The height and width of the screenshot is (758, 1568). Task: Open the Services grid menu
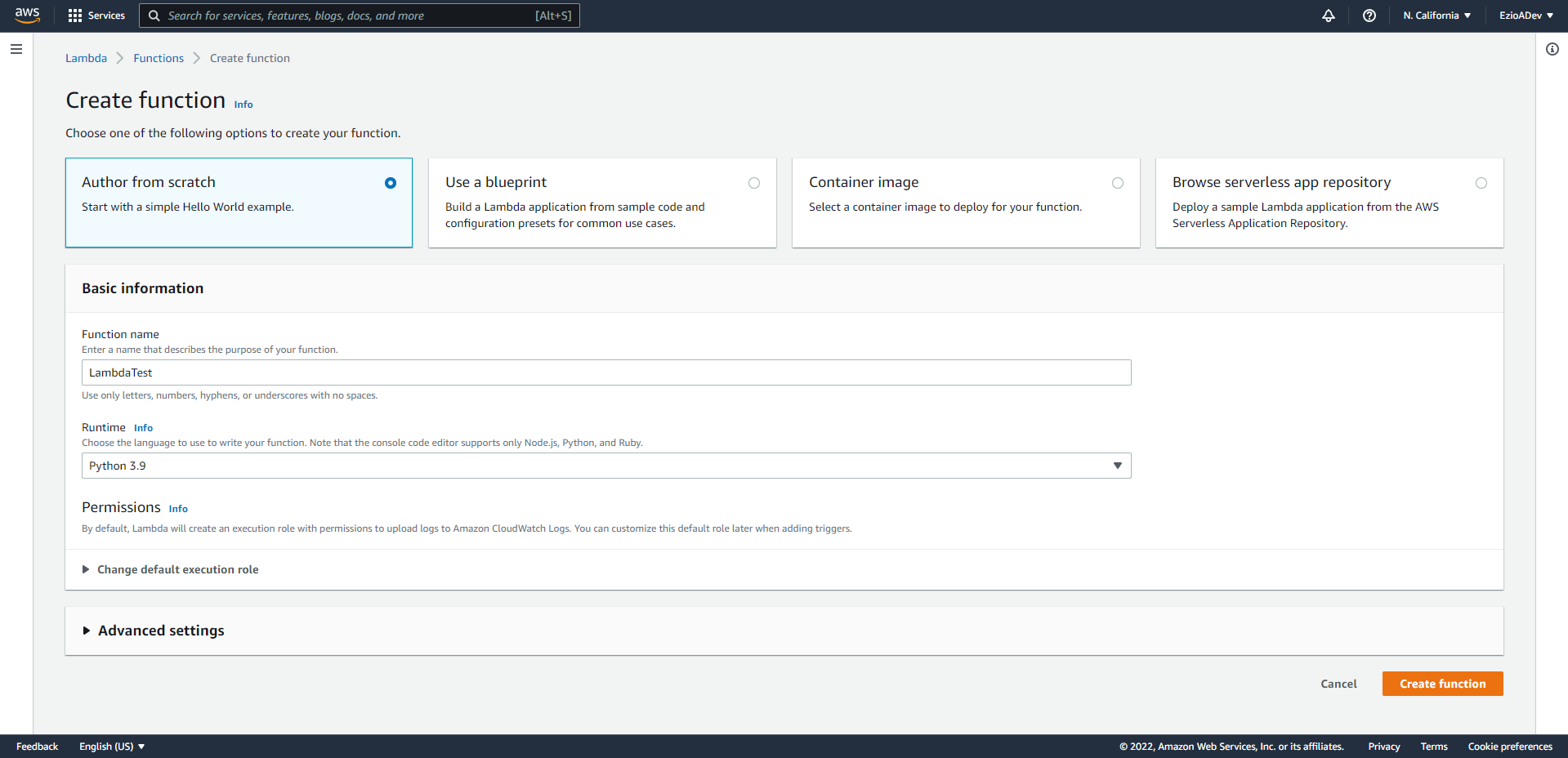(96, 16)
